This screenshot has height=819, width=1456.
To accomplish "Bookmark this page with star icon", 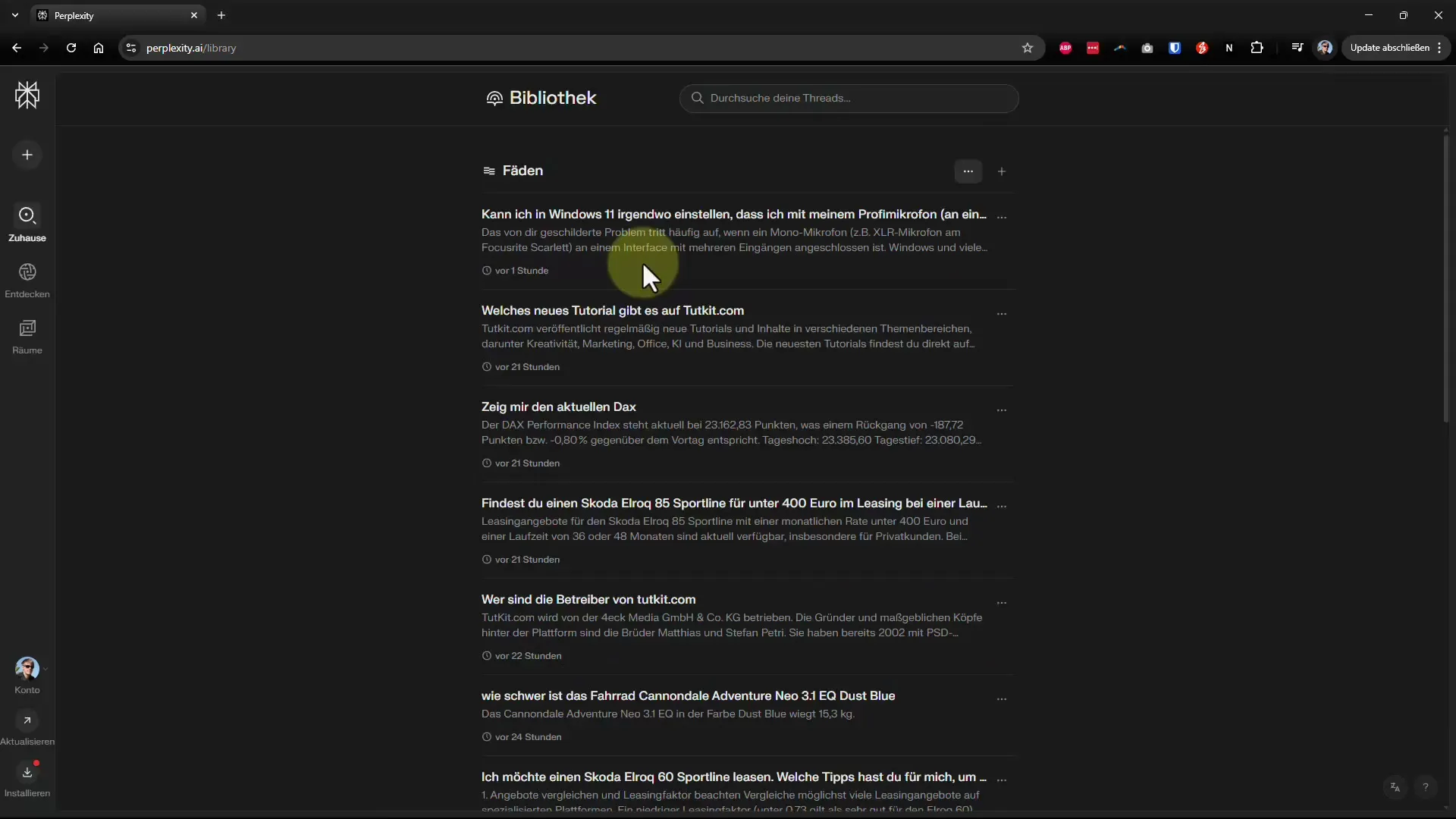I will coord(1028,48).
